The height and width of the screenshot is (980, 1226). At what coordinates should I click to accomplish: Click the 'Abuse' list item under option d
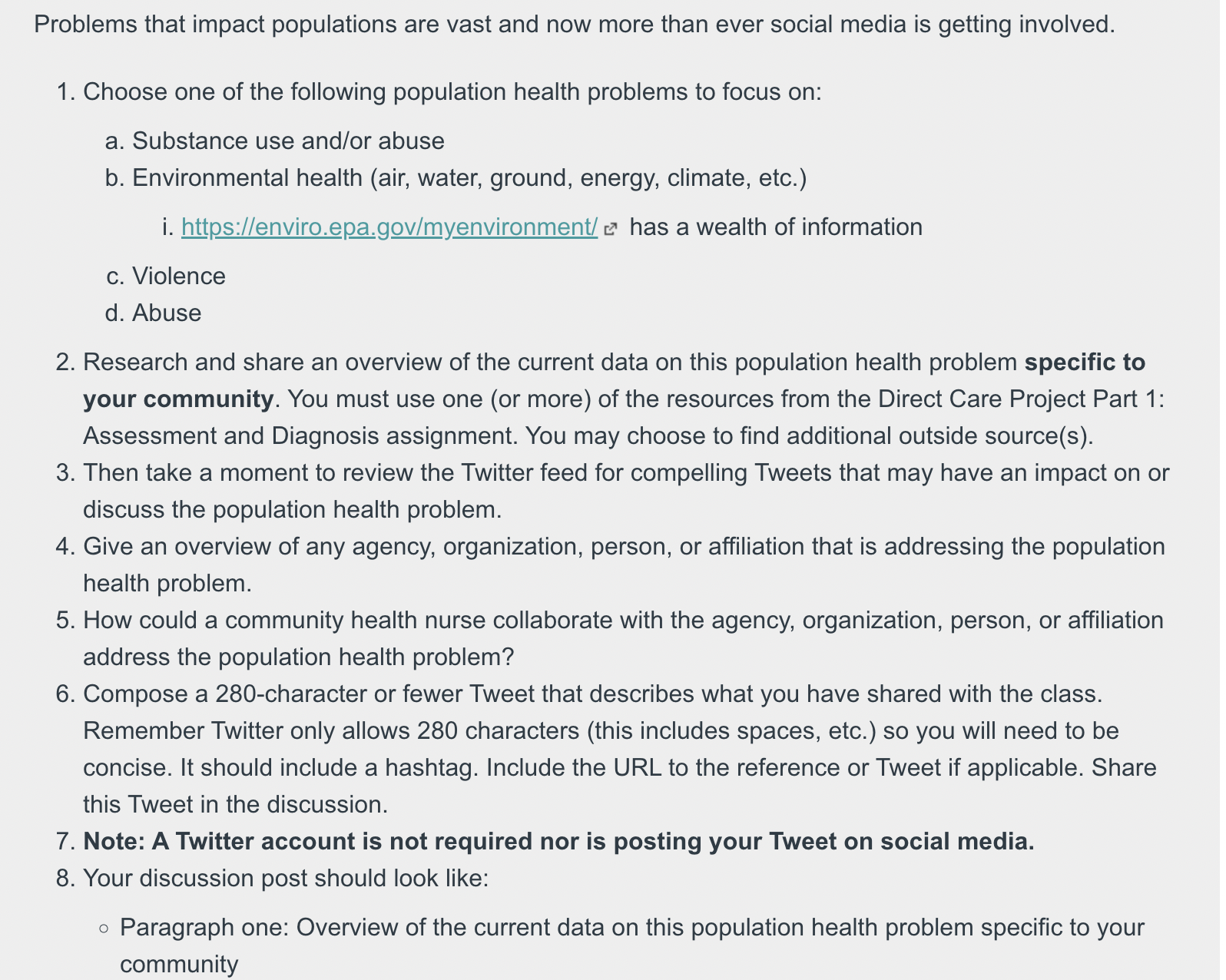(x=167, y=313)
